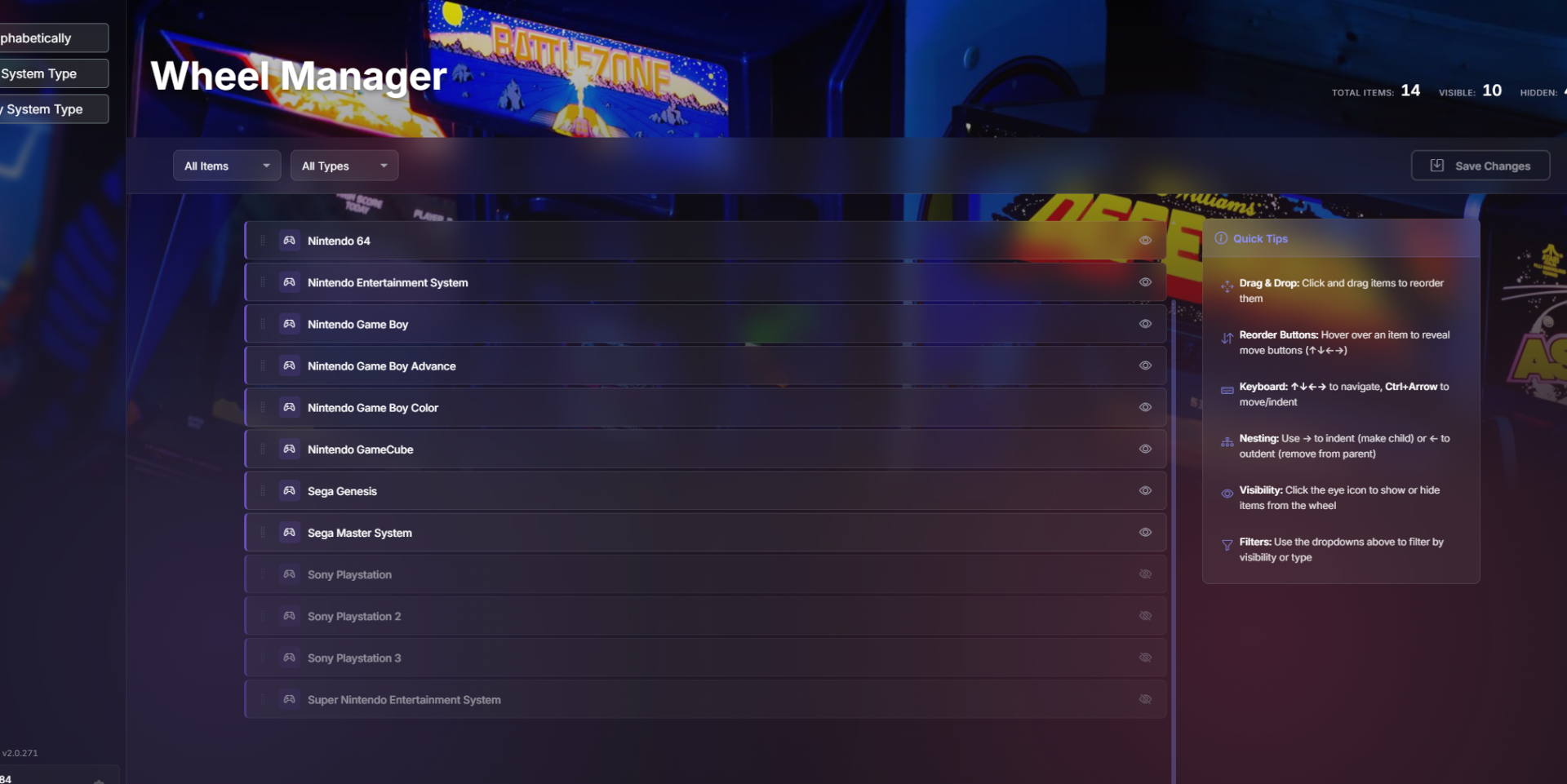Click the Quick Tips info icon
Image resolution: width=1567 pixels, height=784 pixels.
pos(1221,238)
